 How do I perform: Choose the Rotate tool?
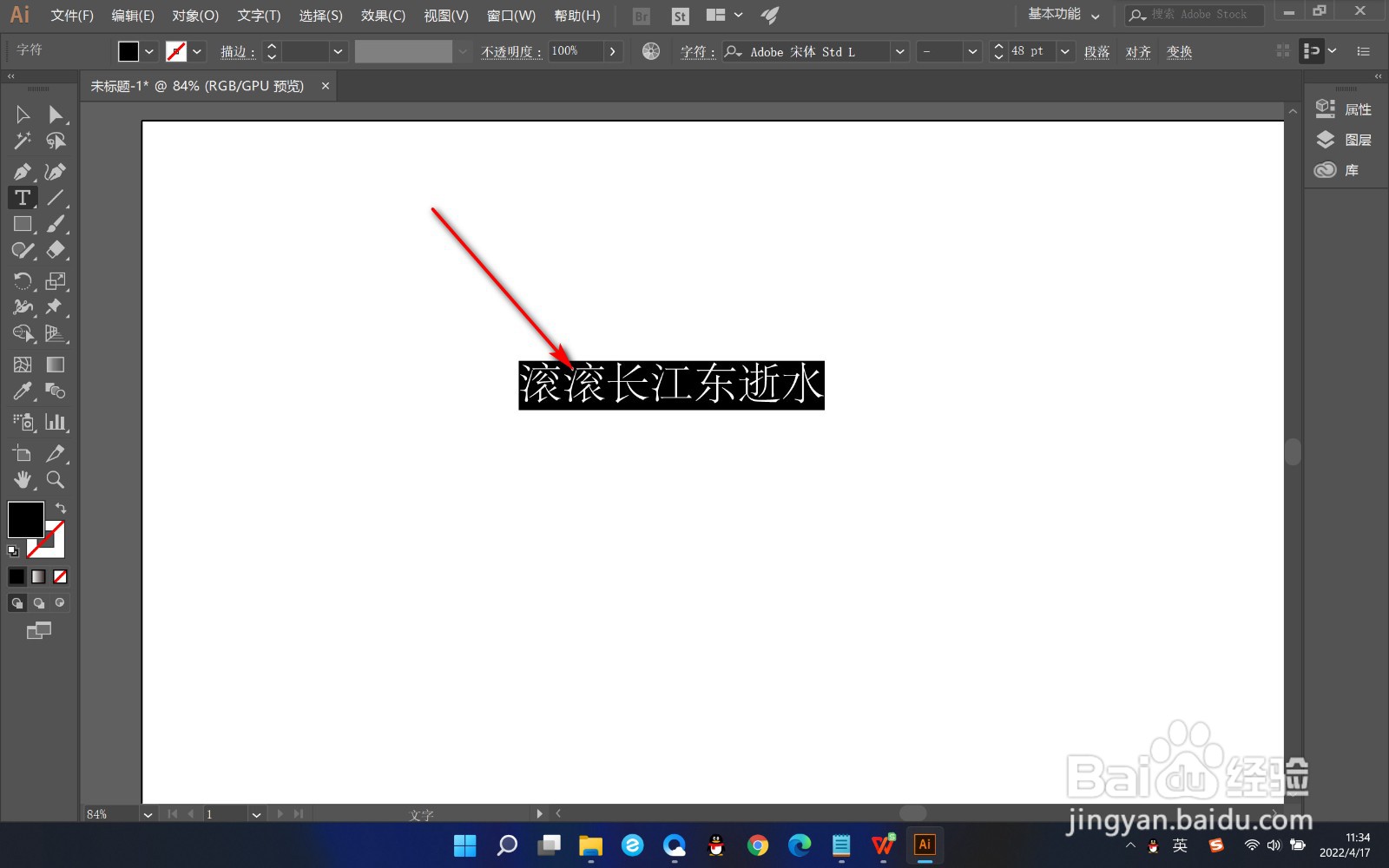tap(23, 281)
